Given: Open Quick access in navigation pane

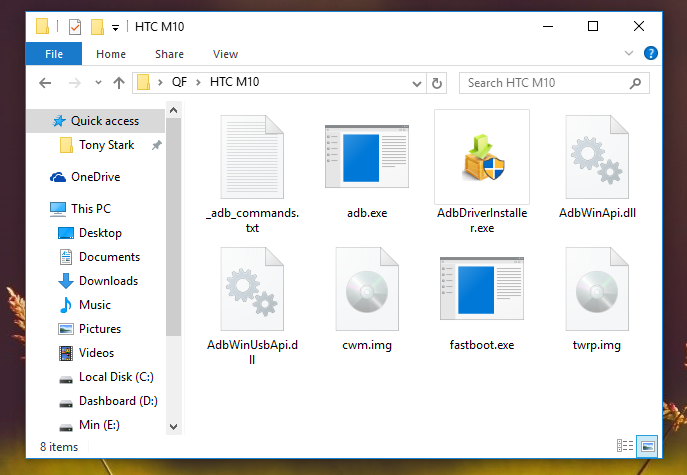Looking at the screenshot, I should [96, 121].
